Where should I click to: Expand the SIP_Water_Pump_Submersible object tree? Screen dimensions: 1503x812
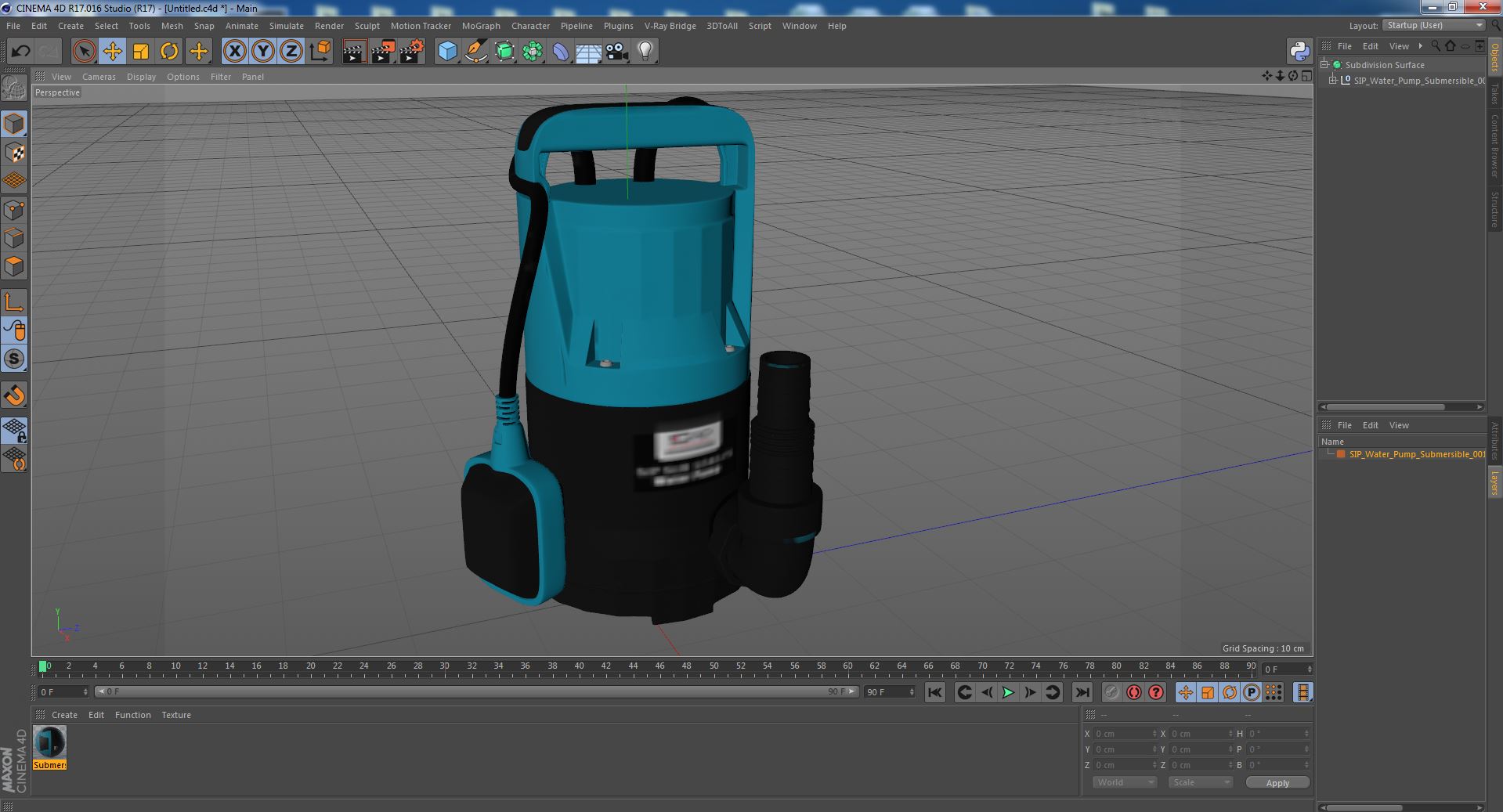point(1333,81)
